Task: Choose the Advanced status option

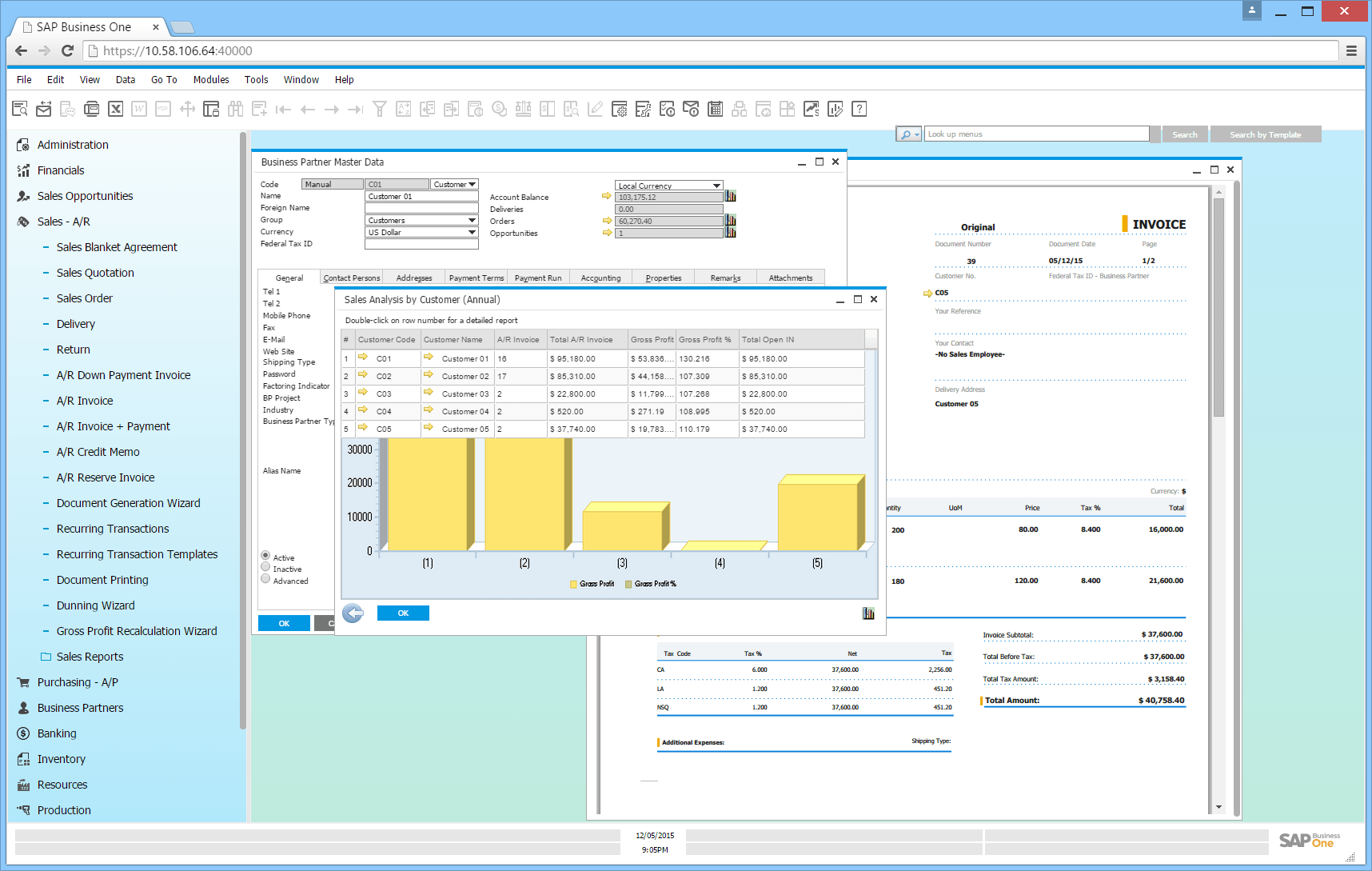Action: click(265, 578)
